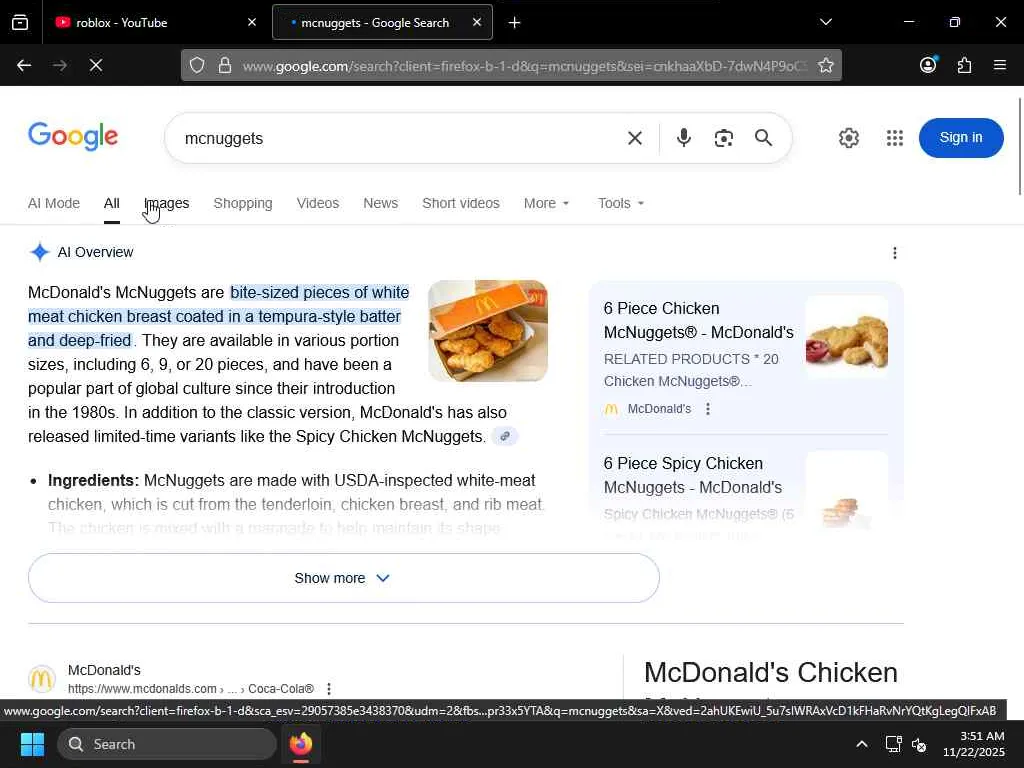Open the list all tabs dropdown
The image size is (1024, 768).
(826, 22)
